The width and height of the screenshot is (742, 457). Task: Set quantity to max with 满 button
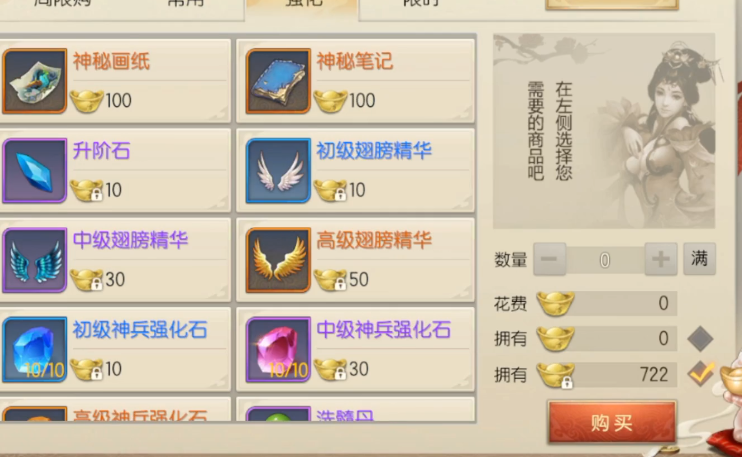pos(699,259)
